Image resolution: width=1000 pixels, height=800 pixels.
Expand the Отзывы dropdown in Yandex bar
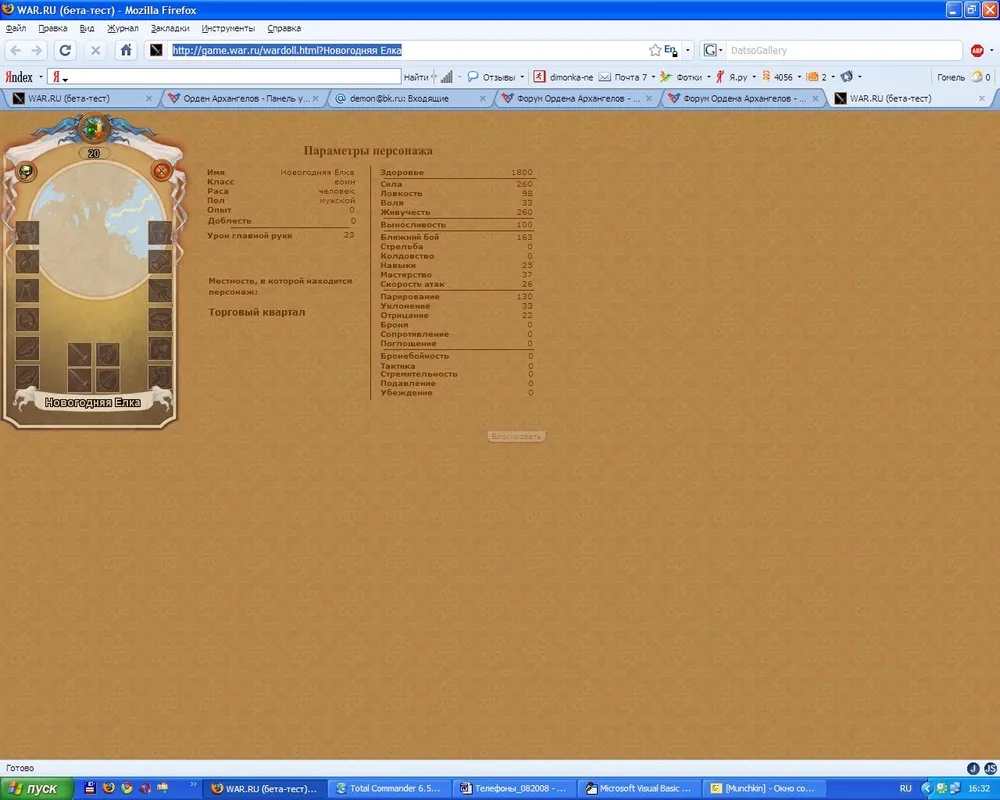(522, 77)
